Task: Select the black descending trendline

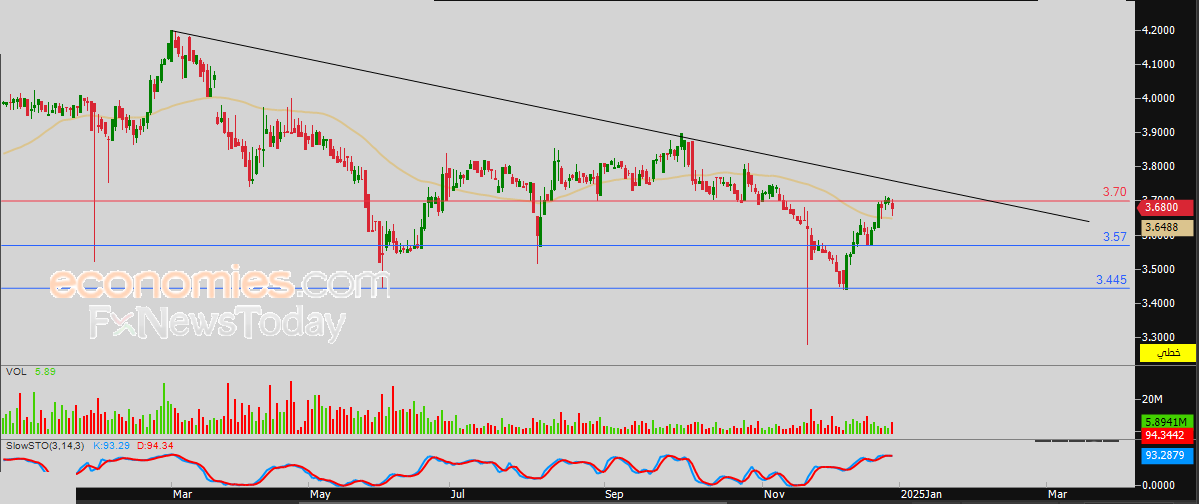Action: [630, 125]
